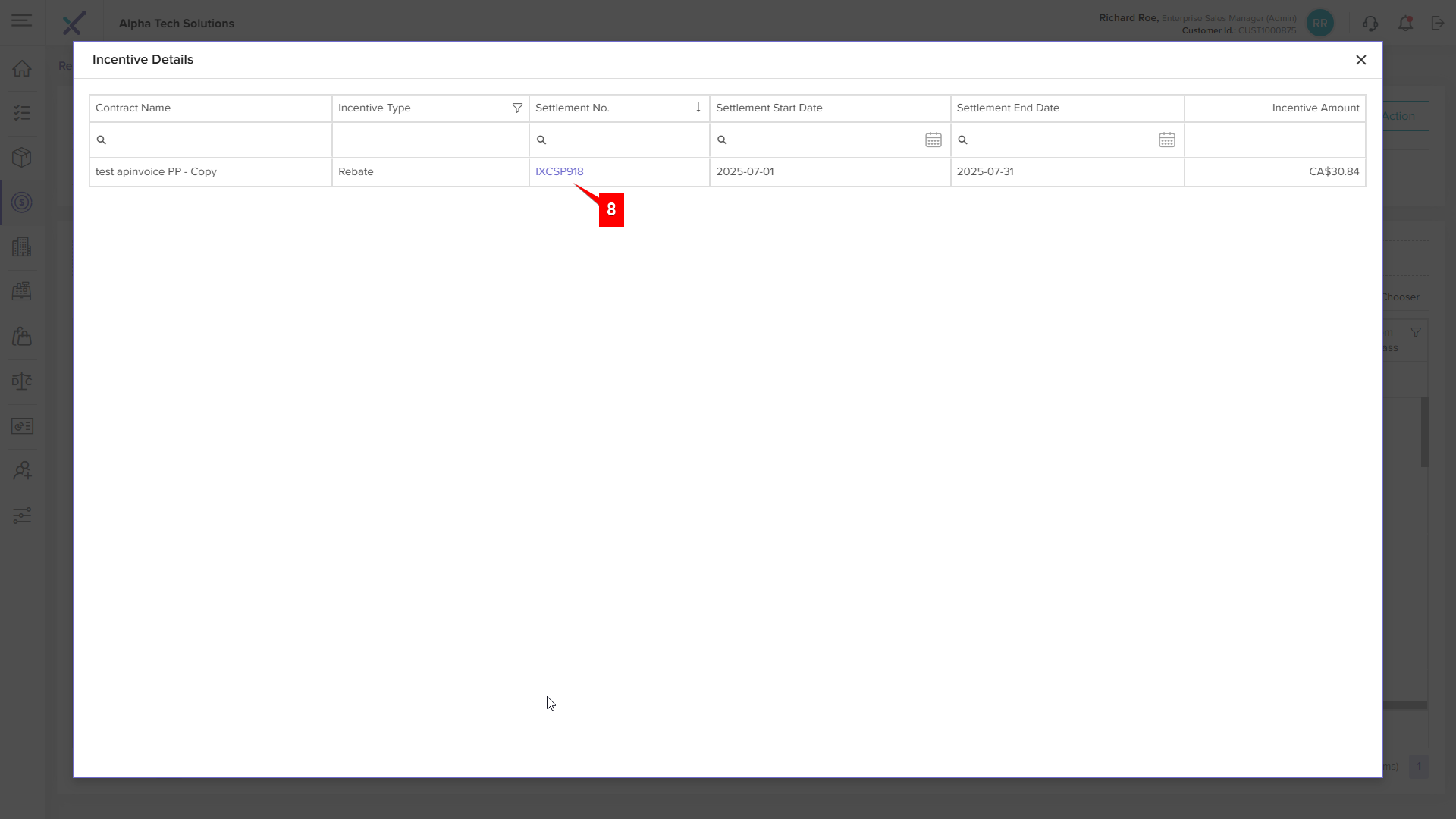The width and height of the screenshot is (1456, 819).
Task: Open the IXCSP918 settlement link
Action: tap(559, 171)
